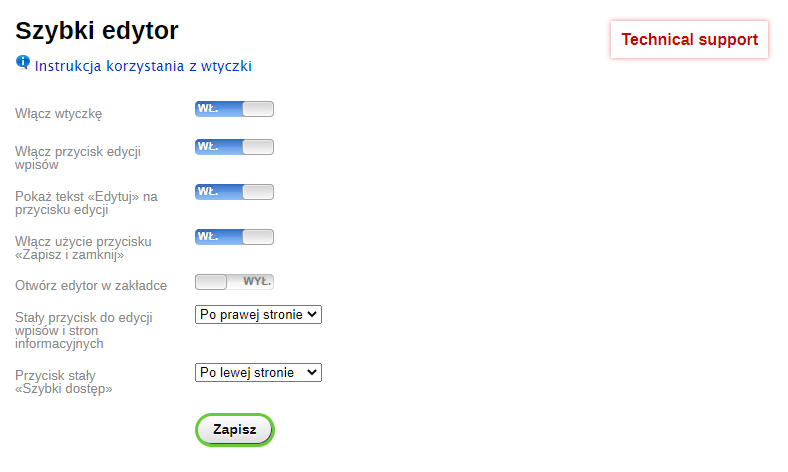Click the "Włącz przycisk edycji wpisów" label text
The height and width of the screenshot is (472, 788).
[x=78, y=158]
